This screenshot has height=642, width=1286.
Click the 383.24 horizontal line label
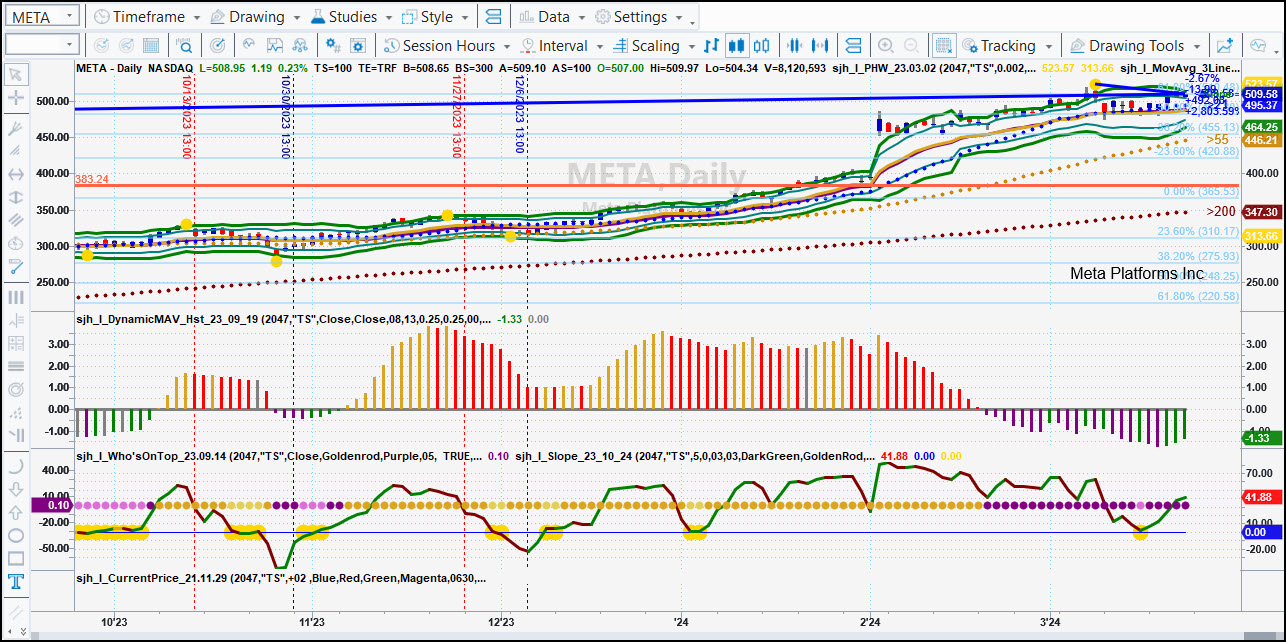[92, 179]
